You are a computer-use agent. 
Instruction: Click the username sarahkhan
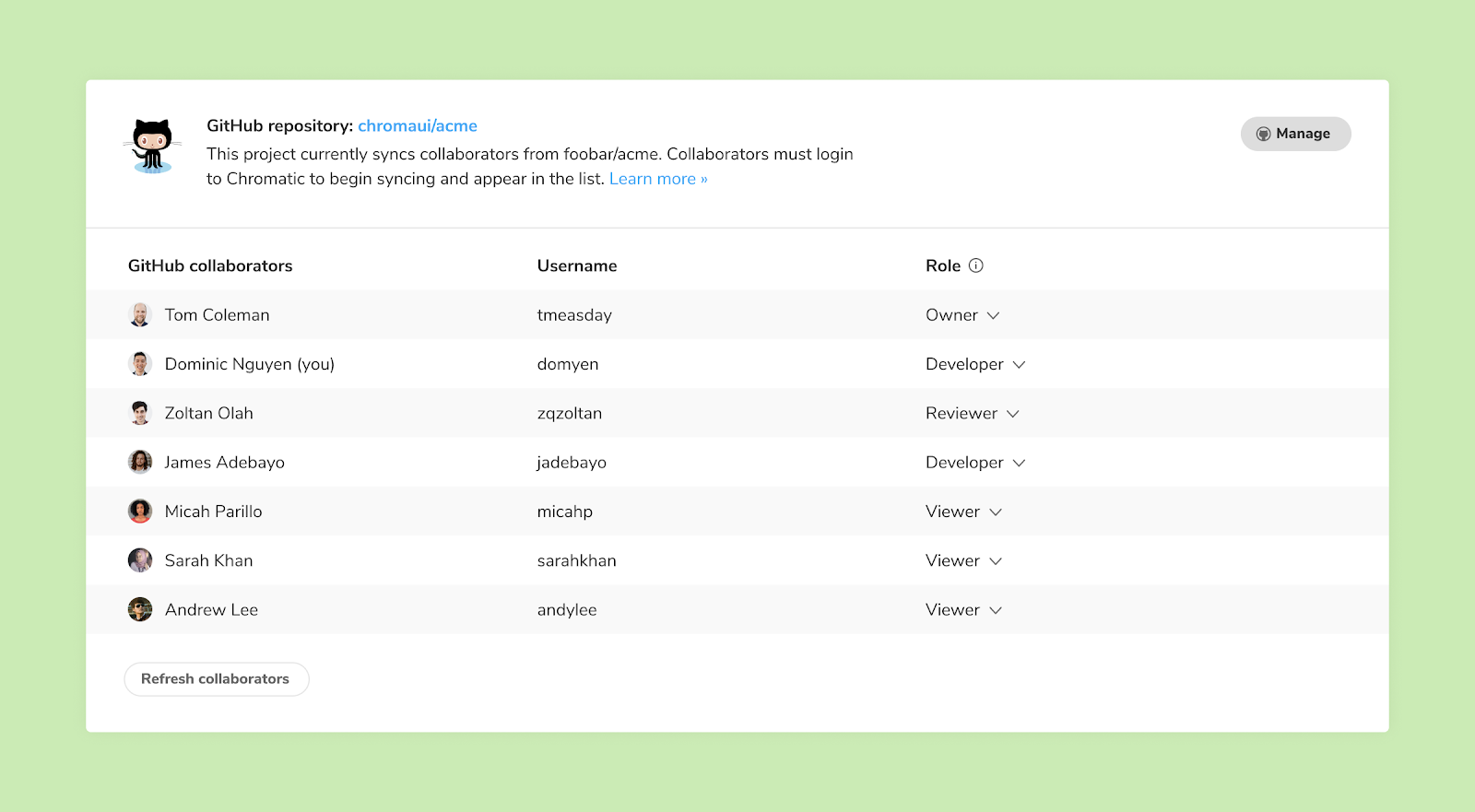577,560
